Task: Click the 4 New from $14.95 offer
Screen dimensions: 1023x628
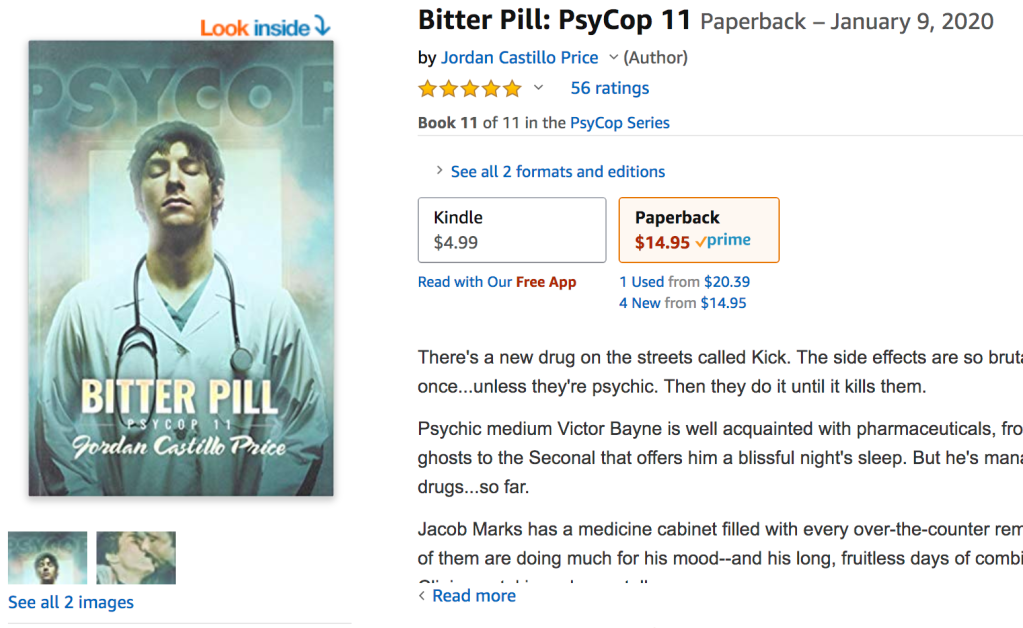Action: pos(682,303)
